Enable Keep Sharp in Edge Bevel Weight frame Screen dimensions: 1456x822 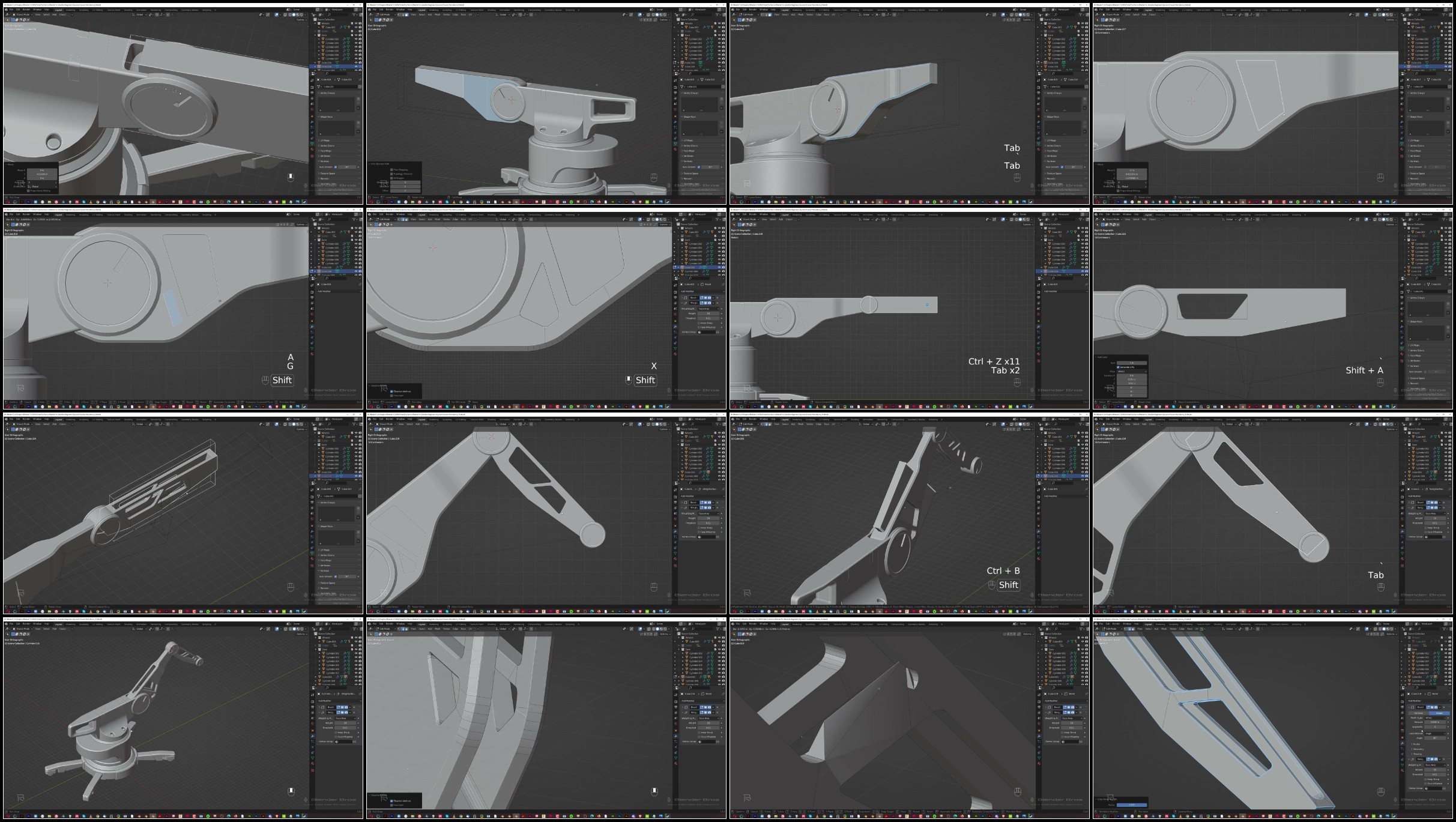pyautogui.click(x=1425, y=779)
